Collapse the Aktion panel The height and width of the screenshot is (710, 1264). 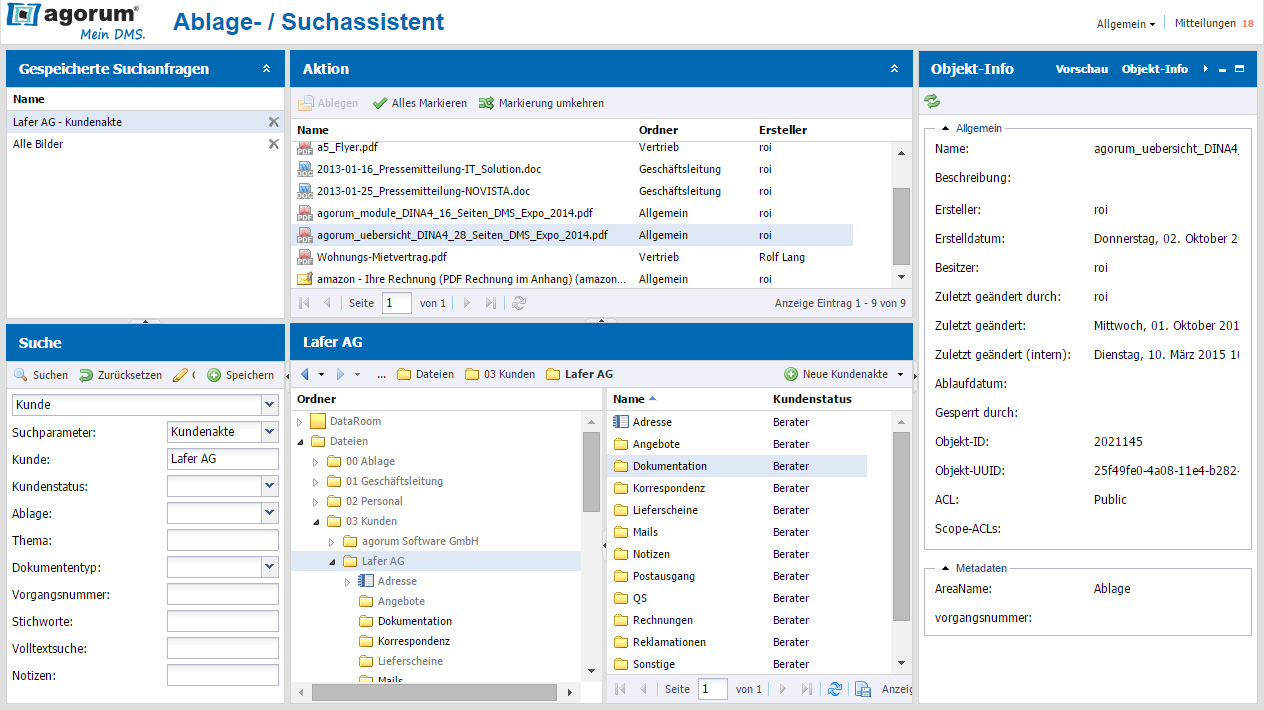pos(894,69)
